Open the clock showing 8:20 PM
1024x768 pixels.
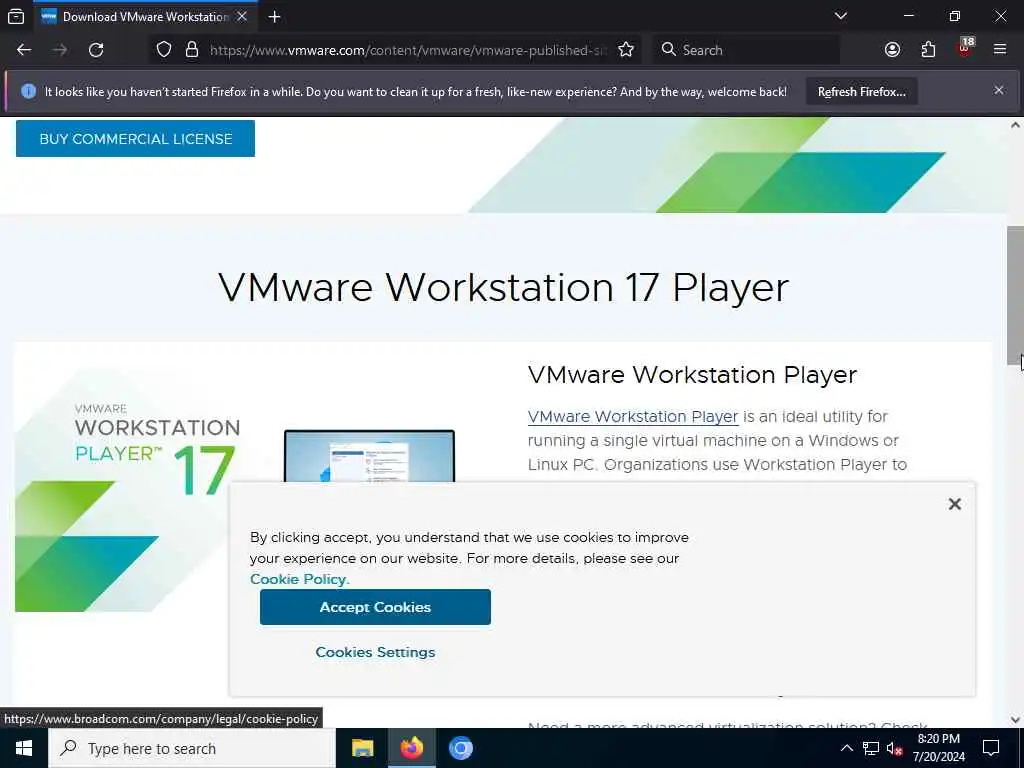tap(938, 748)
